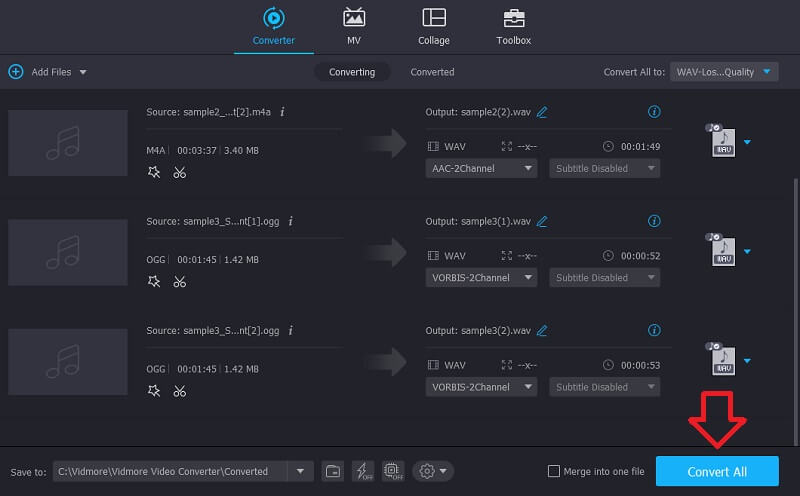Viewport: 800px width, 496px height.
Task: Toggle the hardware acceleration chip icon
Action: coord(392,471)
